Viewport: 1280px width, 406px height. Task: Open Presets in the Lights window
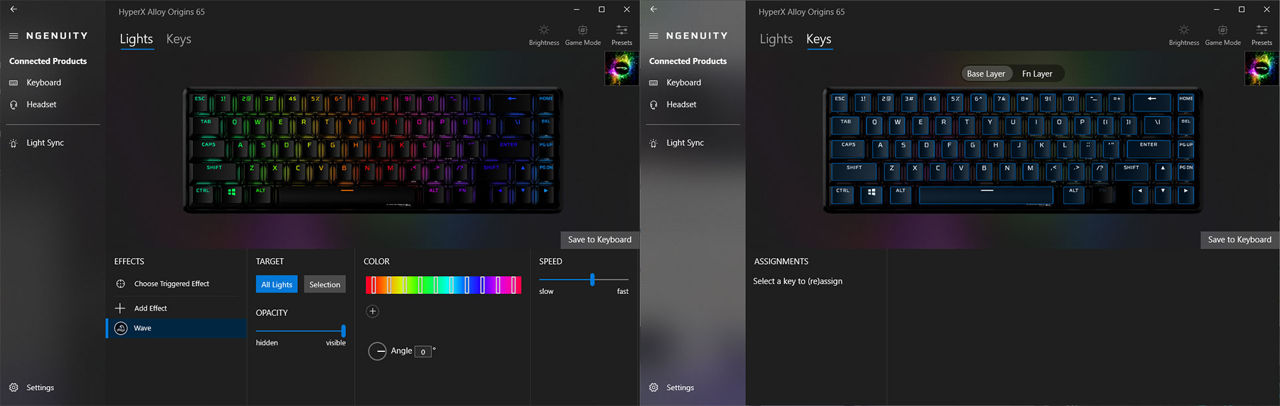622,35
